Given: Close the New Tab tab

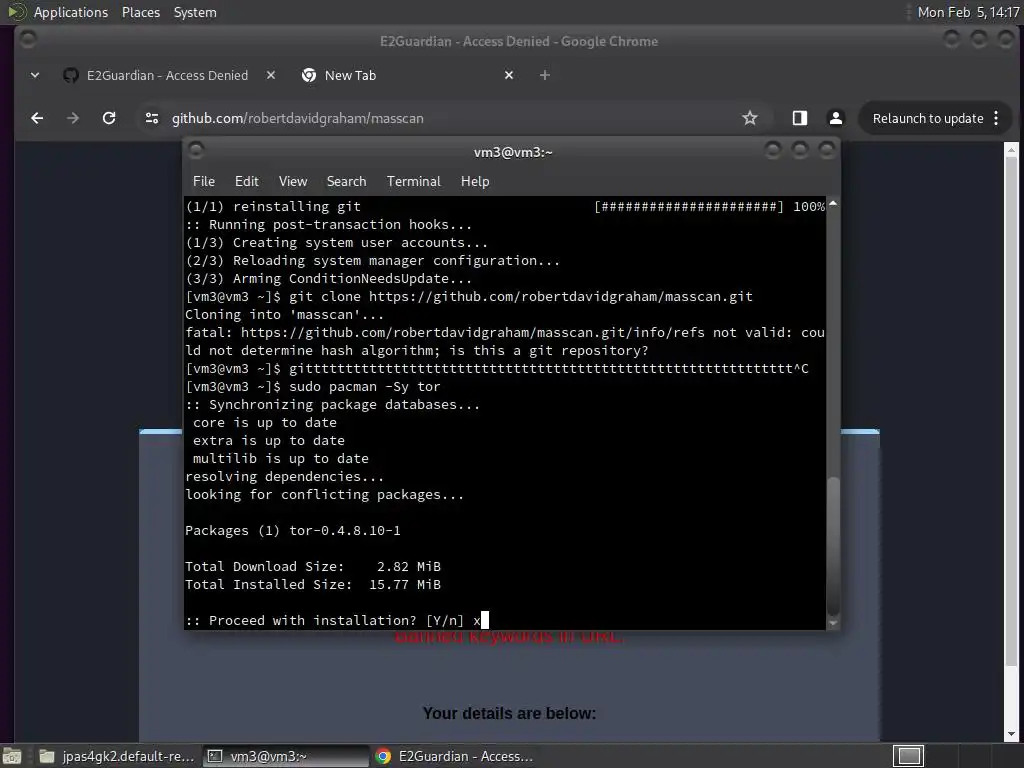Looking at the screenshot, I should pyautogui.click(x=509, y=75).
